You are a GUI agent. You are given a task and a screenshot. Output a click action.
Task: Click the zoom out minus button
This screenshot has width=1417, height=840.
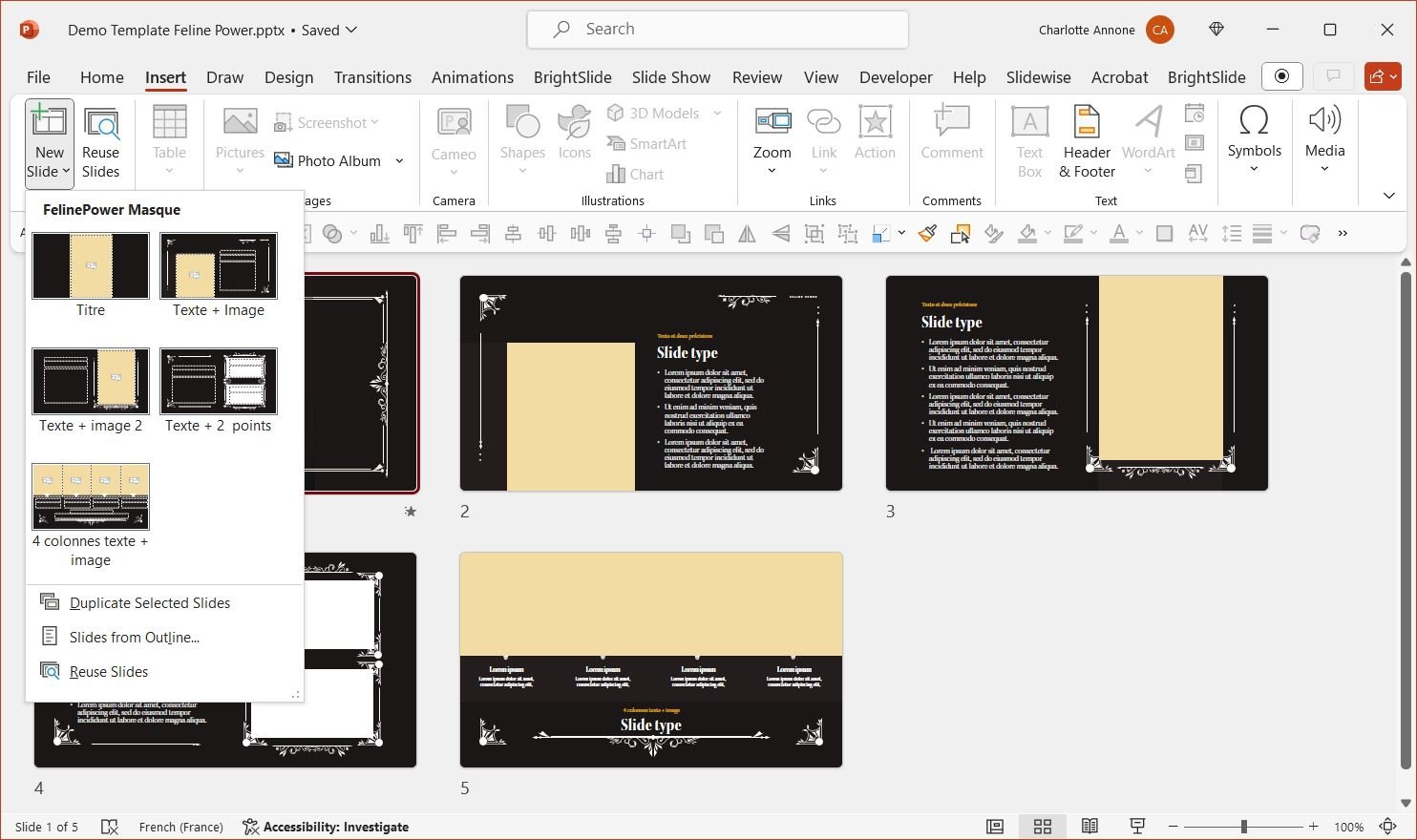pos(1174,827)
